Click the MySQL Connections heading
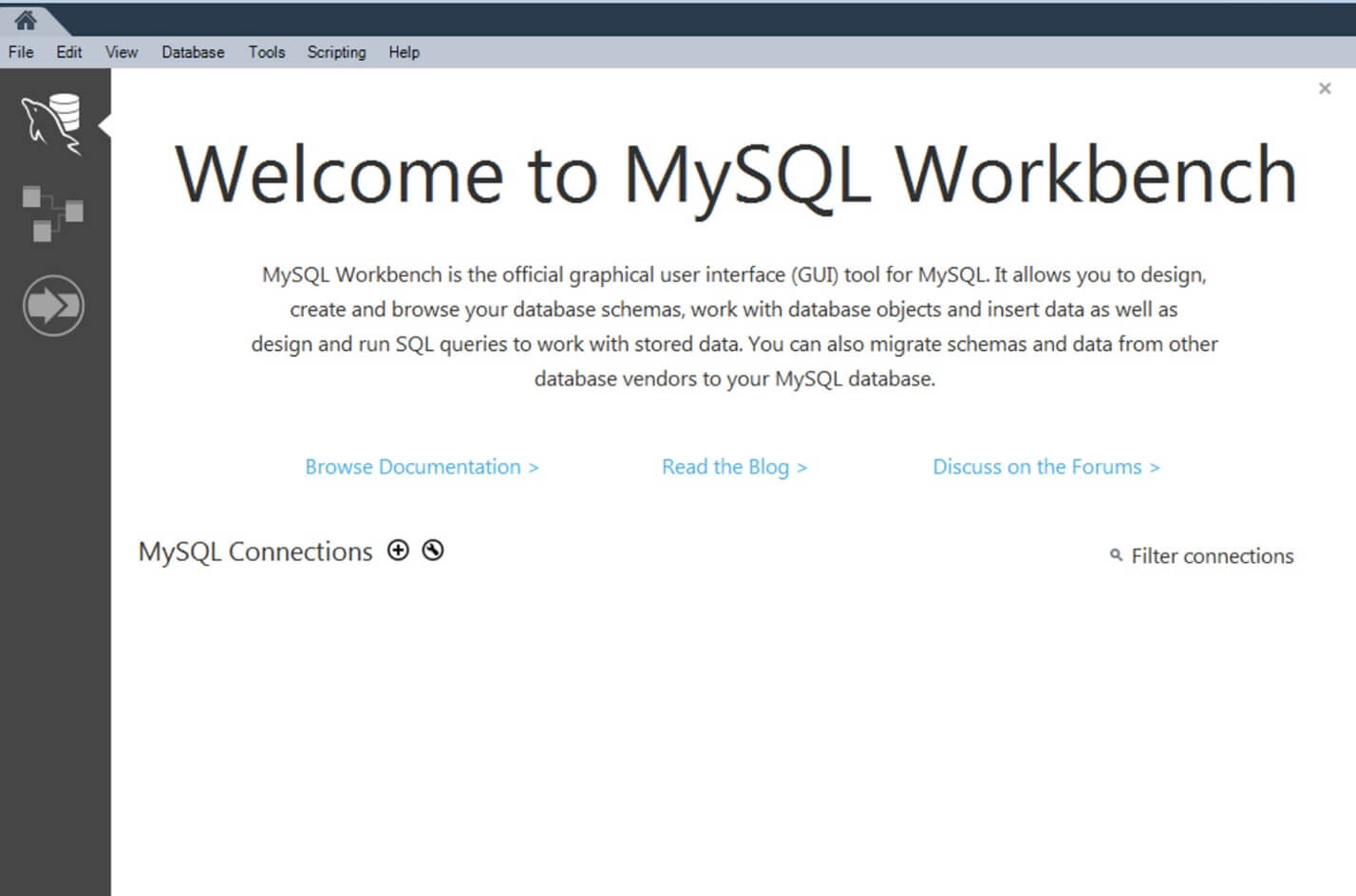The width and height of the screenshot is (1356, 896). coord(255,551)
